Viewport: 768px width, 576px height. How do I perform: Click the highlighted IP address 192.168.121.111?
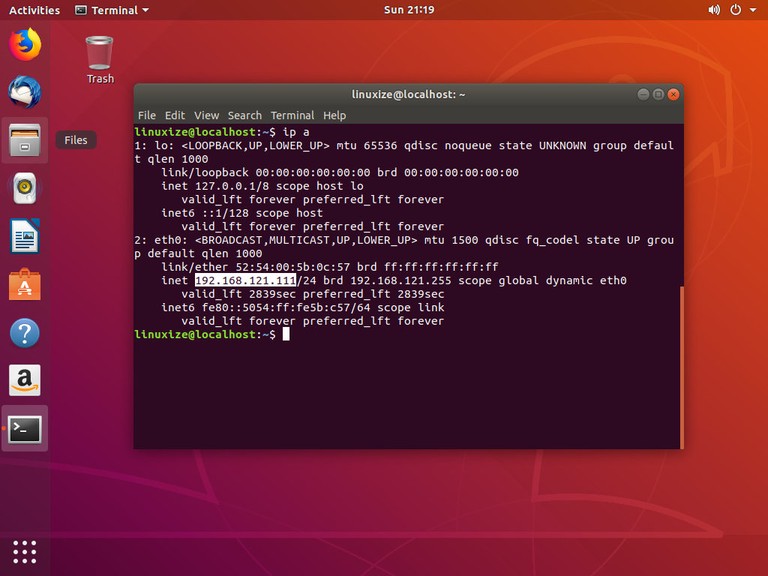pyautogui.click(x=246, y=281)
